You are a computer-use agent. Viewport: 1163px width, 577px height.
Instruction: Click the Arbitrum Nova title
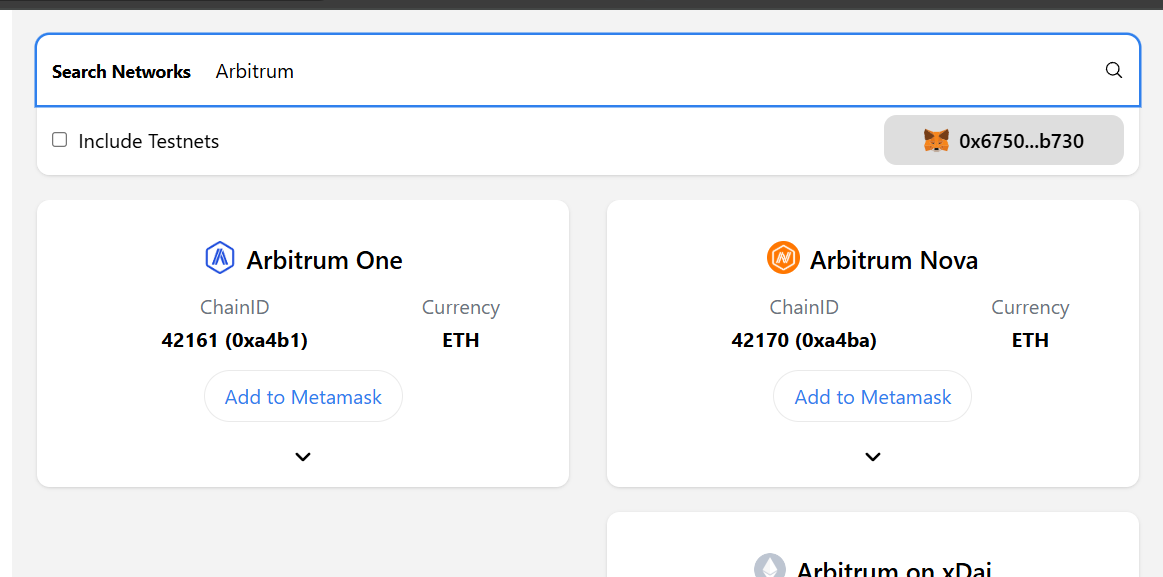(894, 260)
